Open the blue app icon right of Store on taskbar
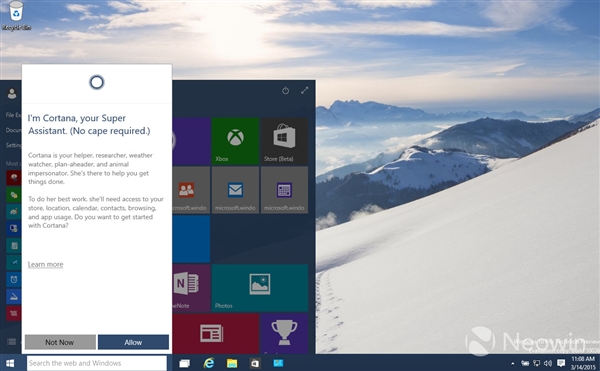Image resolution: width=600 pixels, height=371 pixels. click(278, 363)
